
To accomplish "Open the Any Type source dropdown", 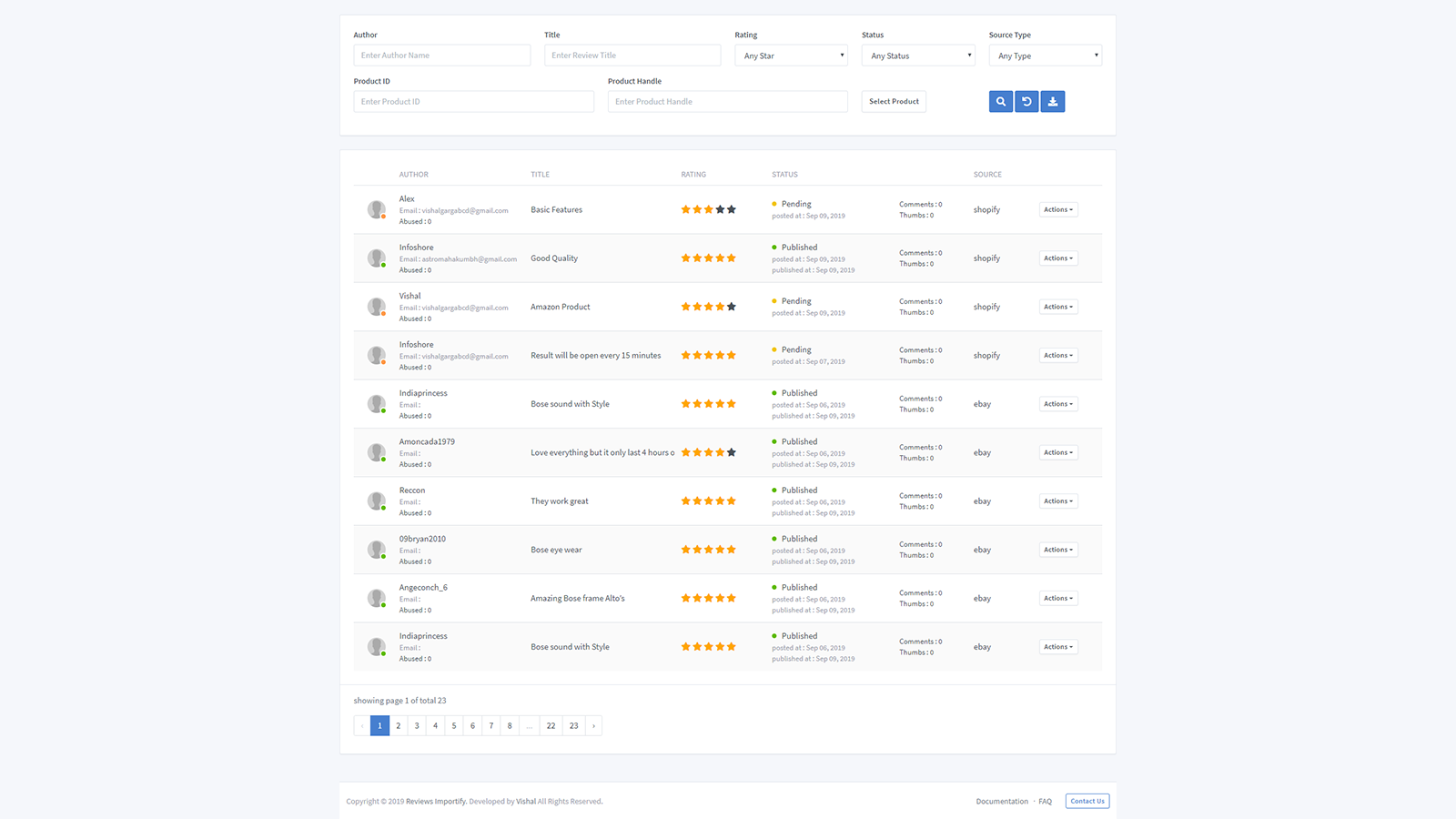I will [x=1045, y=56].
